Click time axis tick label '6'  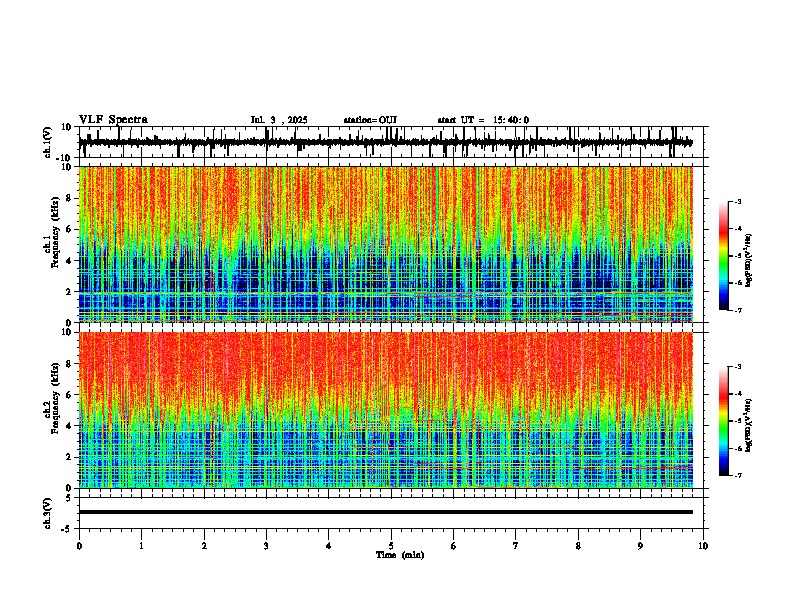[x=454, y=546]
